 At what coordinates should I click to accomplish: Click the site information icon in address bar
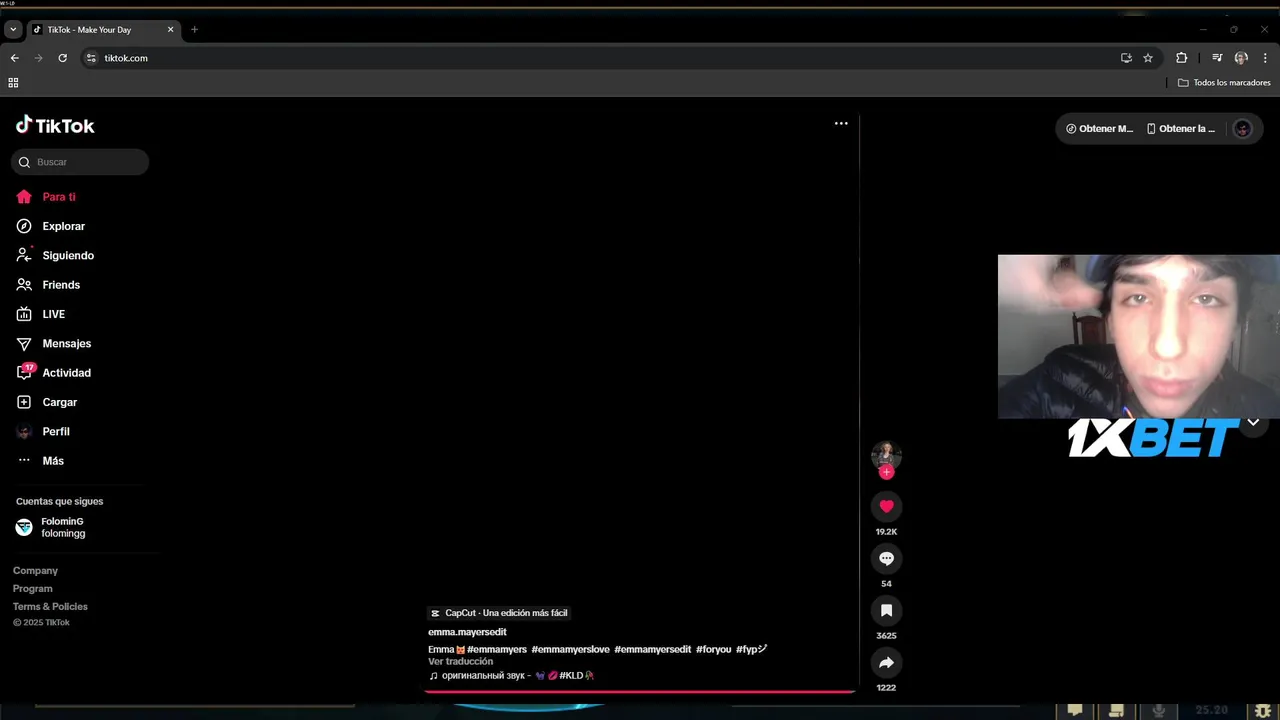pos(92,58)
